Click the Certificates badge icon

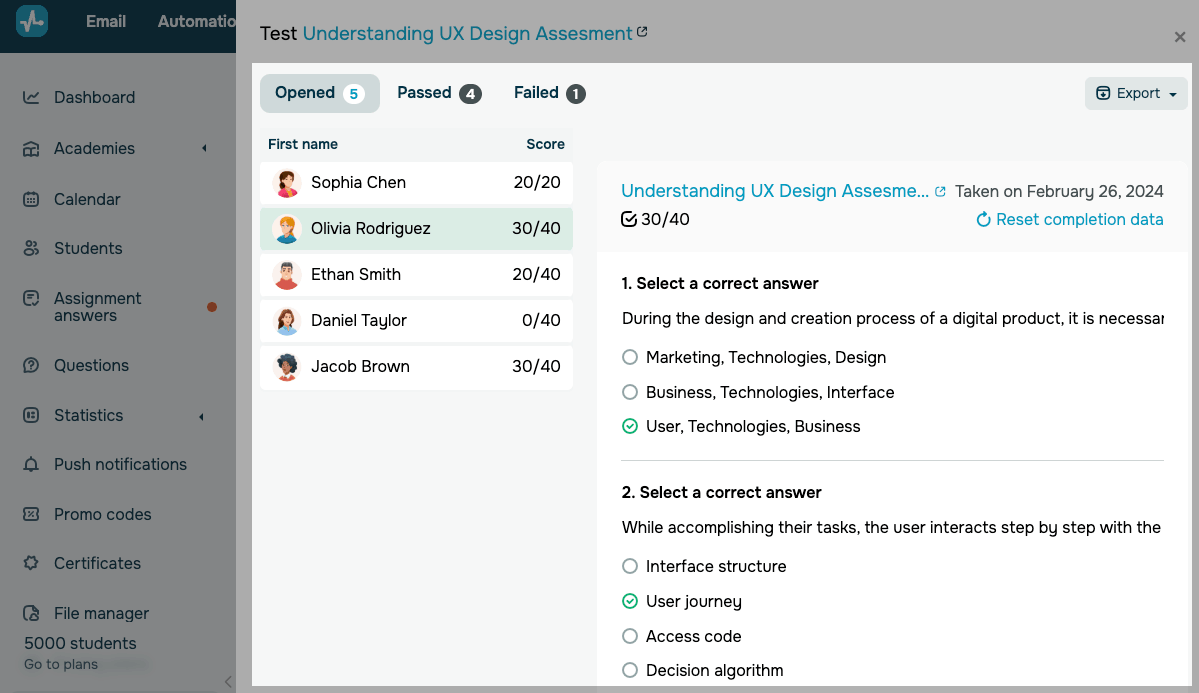pyautogui.click(x=31, y=563)
